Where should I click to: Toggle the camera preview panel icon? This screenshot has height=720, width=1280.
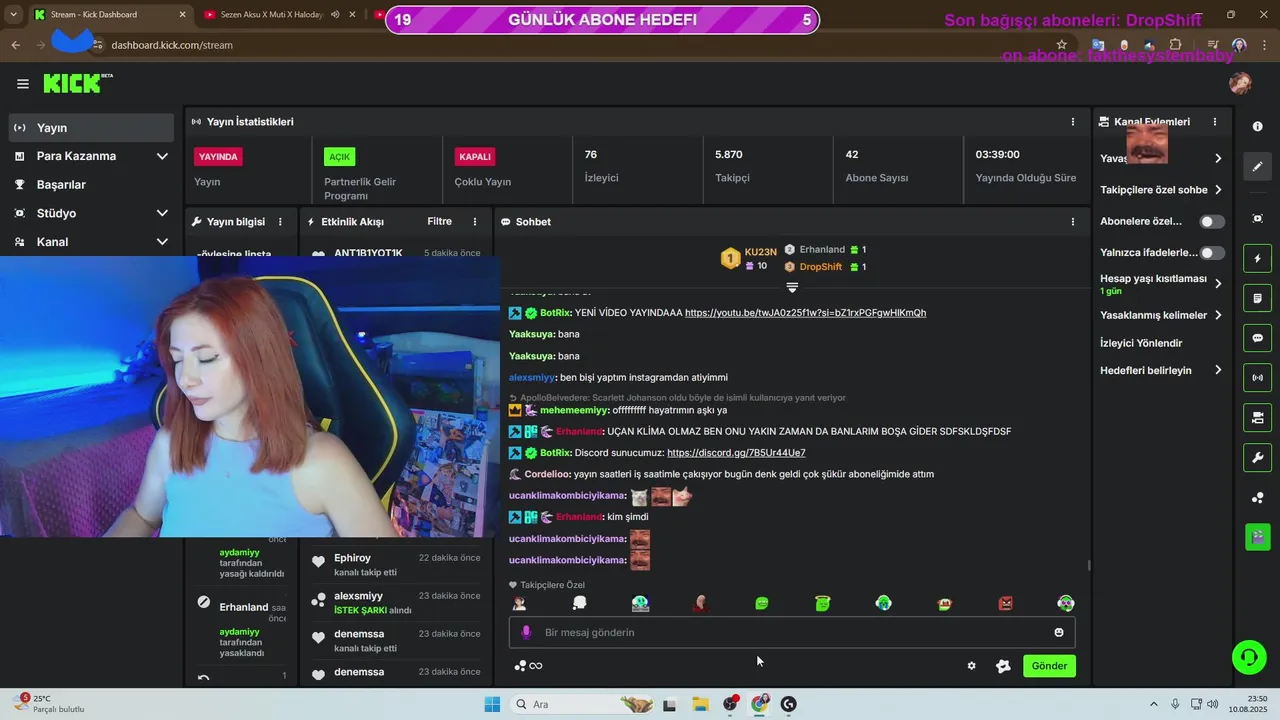coord(1257,418)
